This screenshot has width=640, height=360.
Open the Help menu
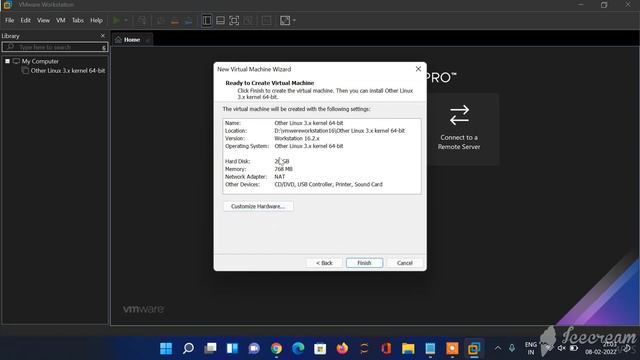[96, 20]
